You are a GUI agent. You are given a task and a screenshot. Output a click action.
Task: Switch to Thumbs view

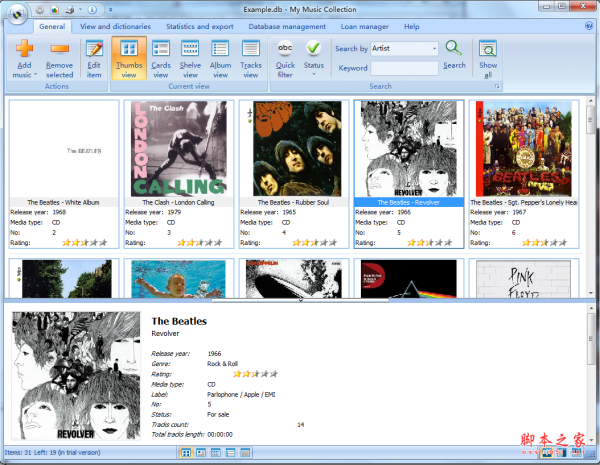[129, 58]
